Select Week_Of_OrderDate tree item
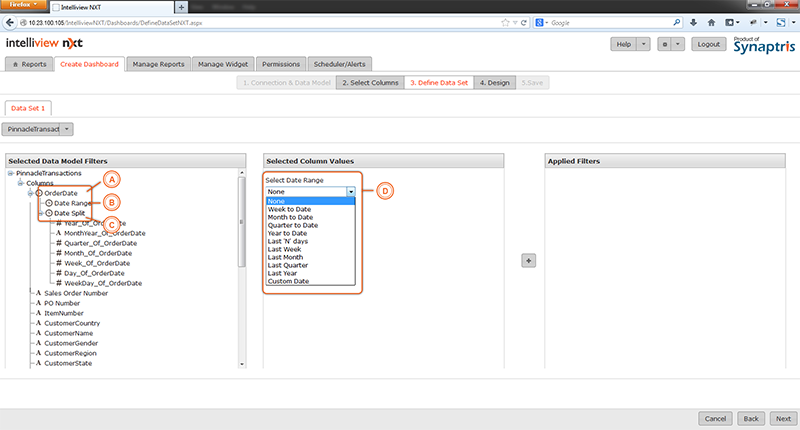Viewport: 800px width, 430px height. click(x=97, y=263)
